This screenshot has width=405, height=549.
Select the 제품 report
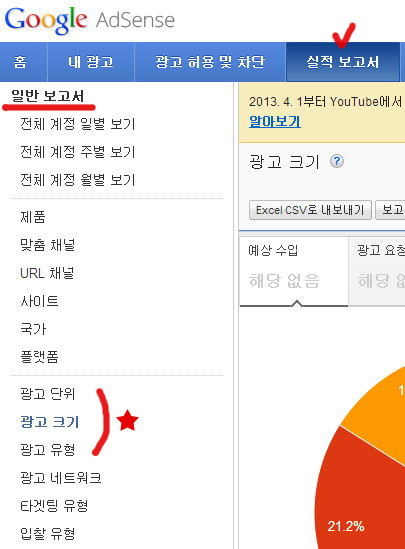(x=33, y=217)
